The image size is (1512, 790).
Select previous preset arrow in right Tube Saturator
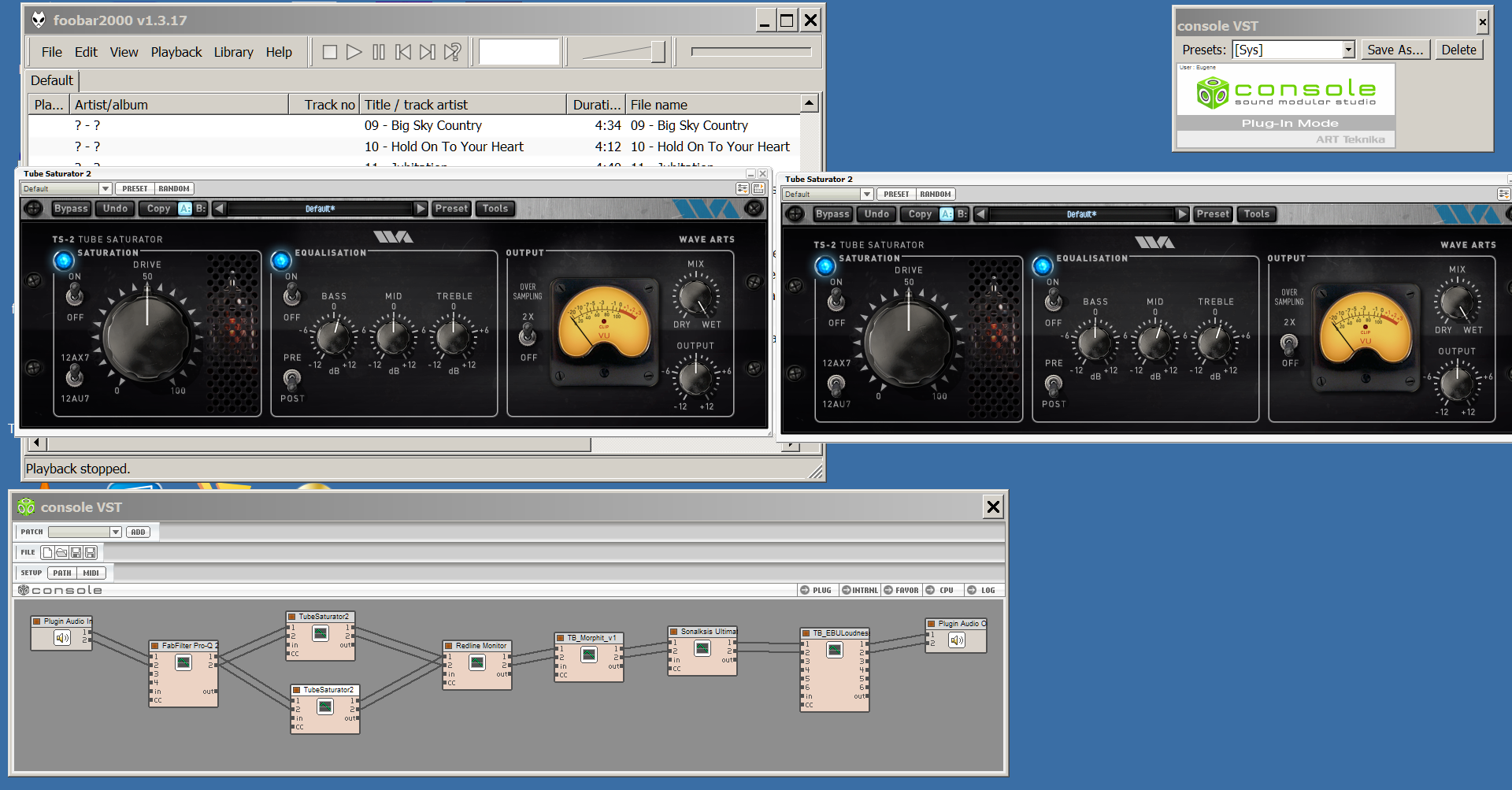click(x=981, y=214)
